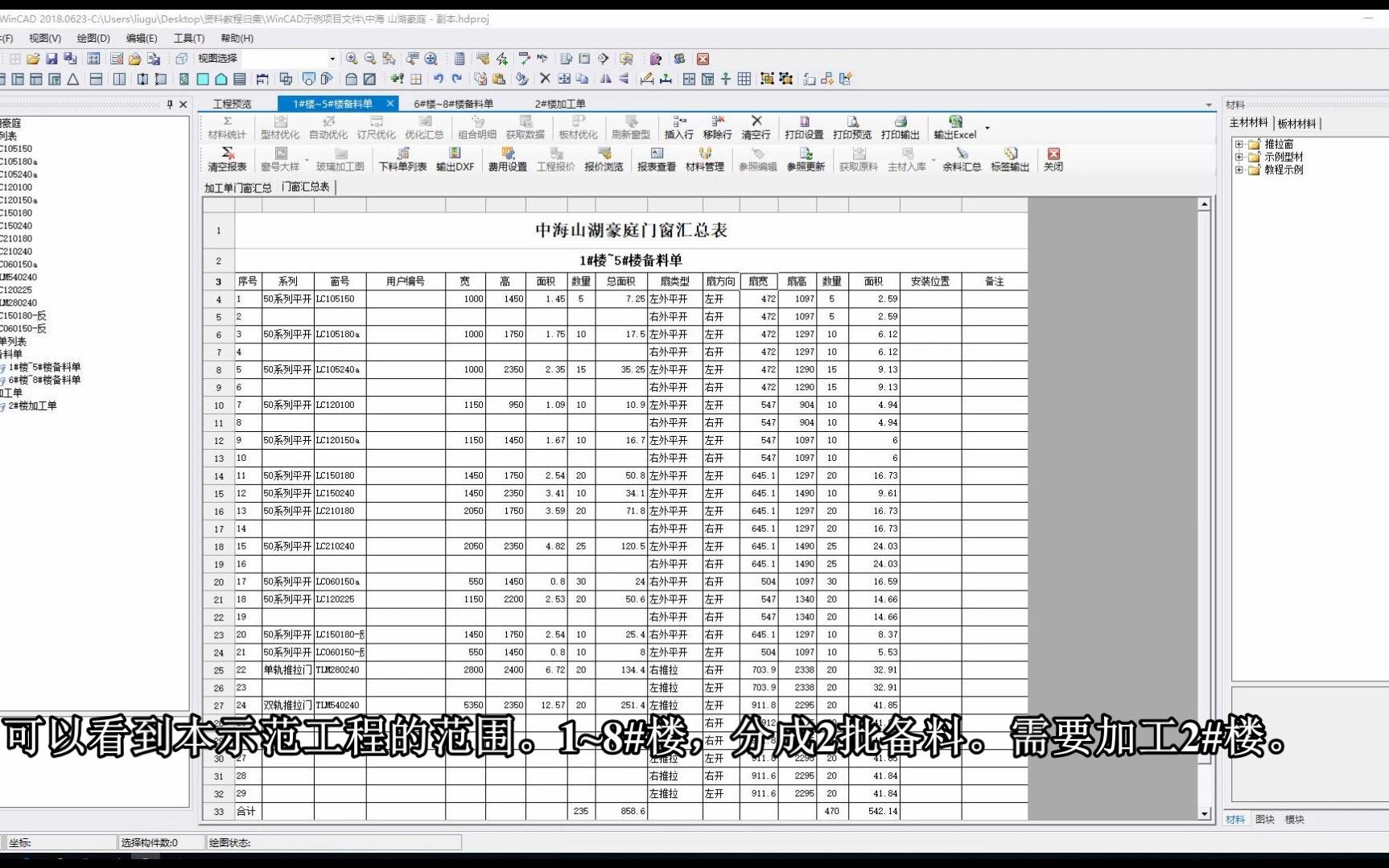Screen dimensions: 1389x868
Task: Click 清空报表 to clear the report
Action: [x=227, y=160]
